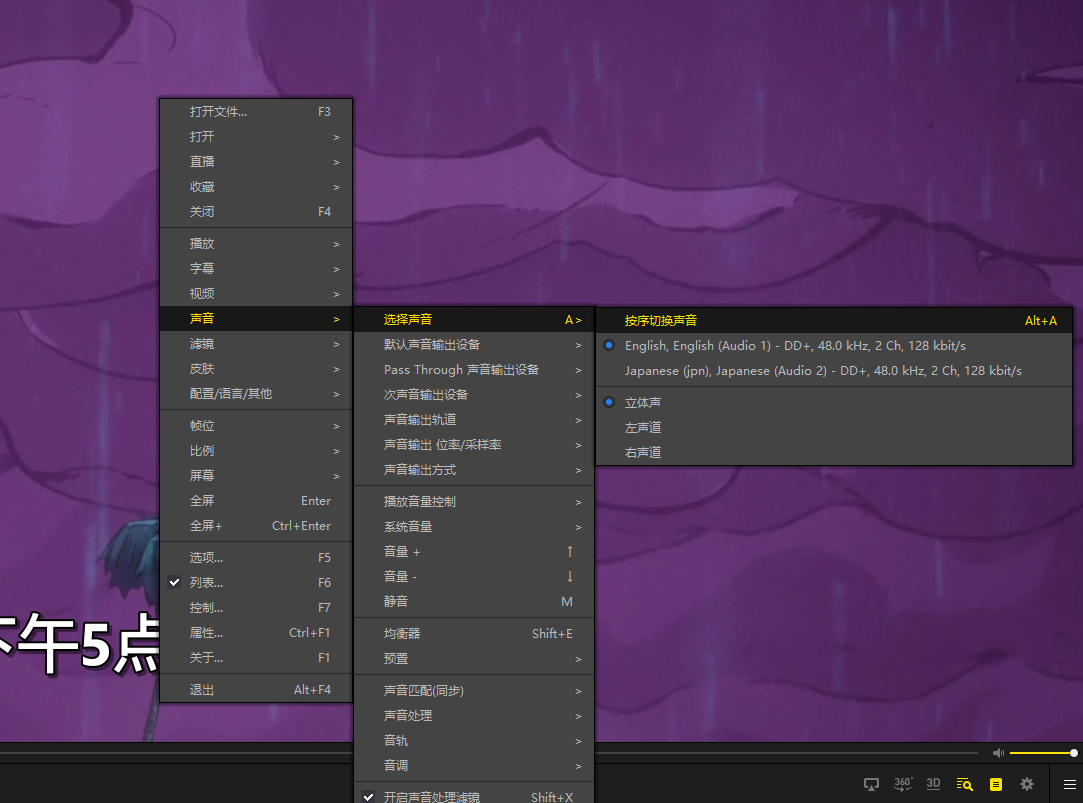Open settings with the gear icon
The height and width of the screenshot is (803, 1083).
click(x=1027, y=784)
